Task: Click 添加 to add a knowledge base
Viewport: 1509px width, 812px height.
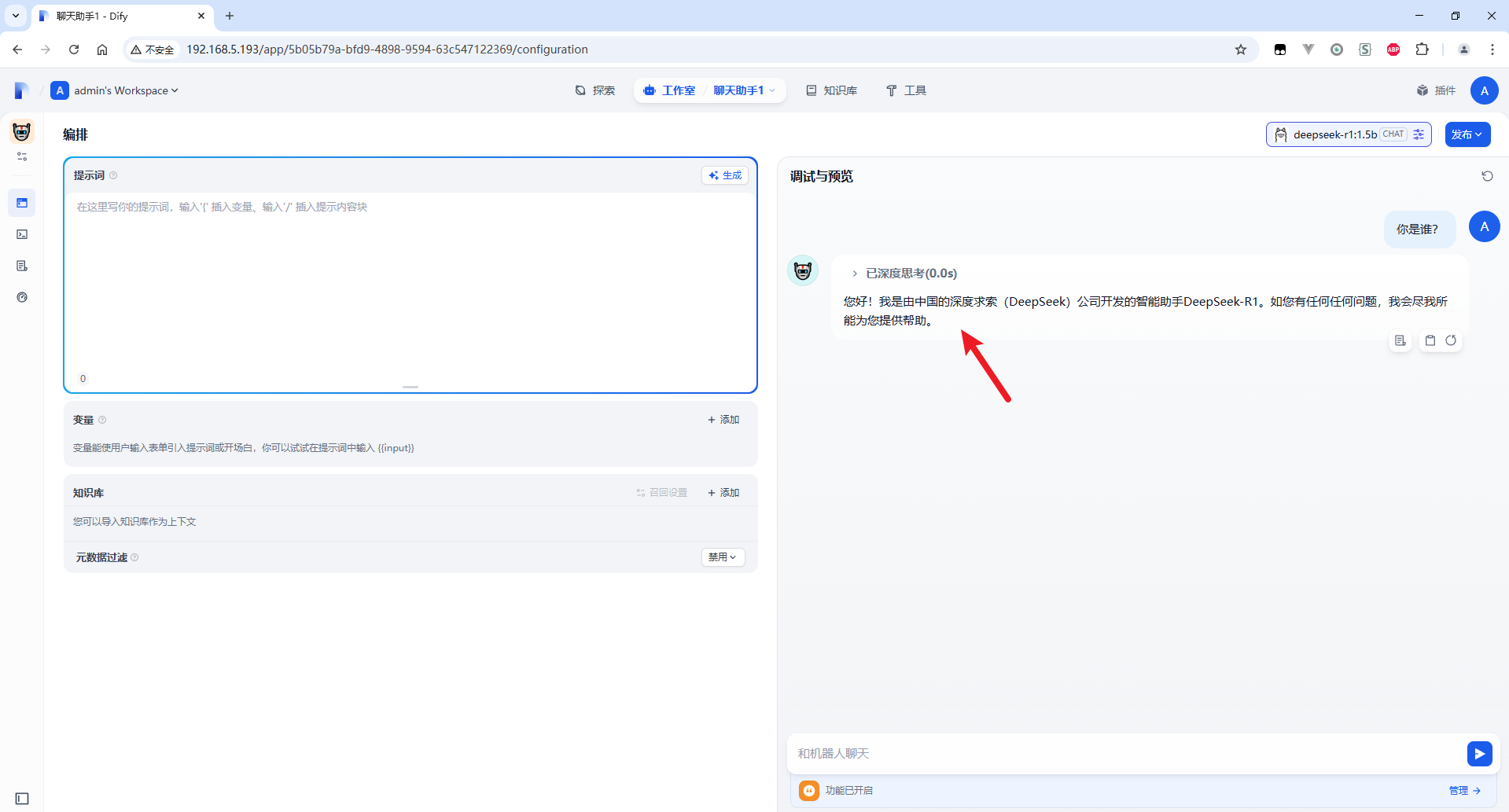Action: (723, 493)
